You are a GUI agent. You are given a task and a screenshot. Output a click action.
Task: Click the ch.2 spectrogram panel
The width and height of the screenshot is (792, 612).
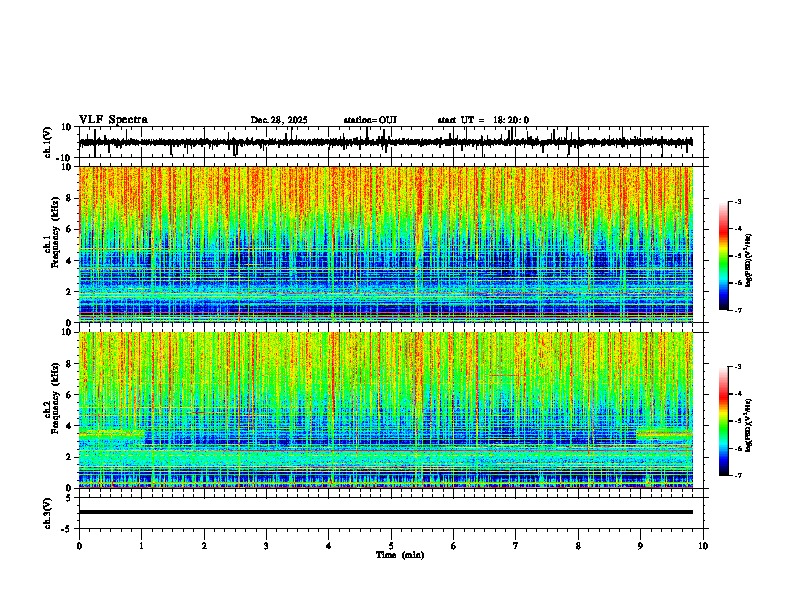point(386,410)
